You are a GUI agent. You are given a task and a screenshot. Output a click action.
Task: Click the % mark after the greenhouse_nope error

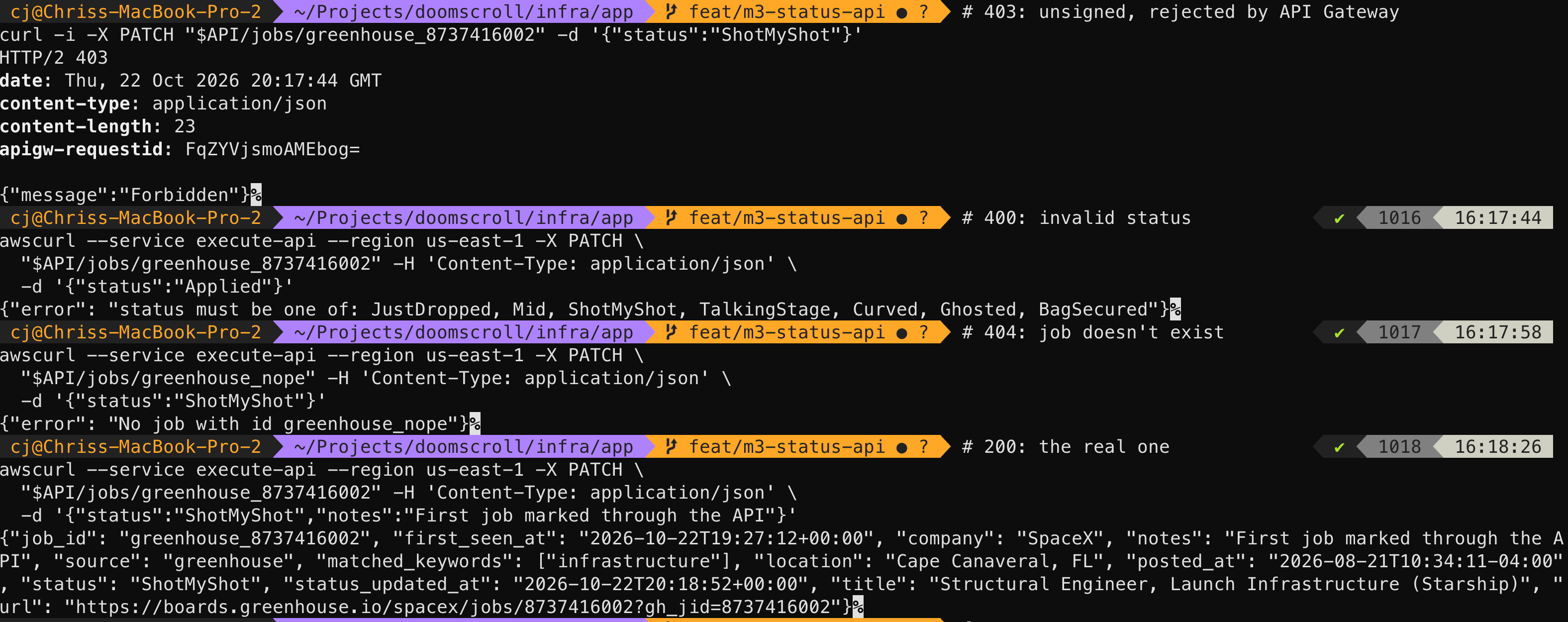click(x=475, y=423)
